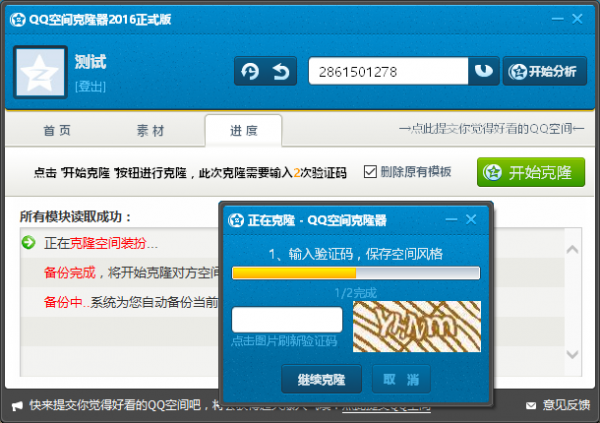Click the undo arrow icon

pos(281,72)
